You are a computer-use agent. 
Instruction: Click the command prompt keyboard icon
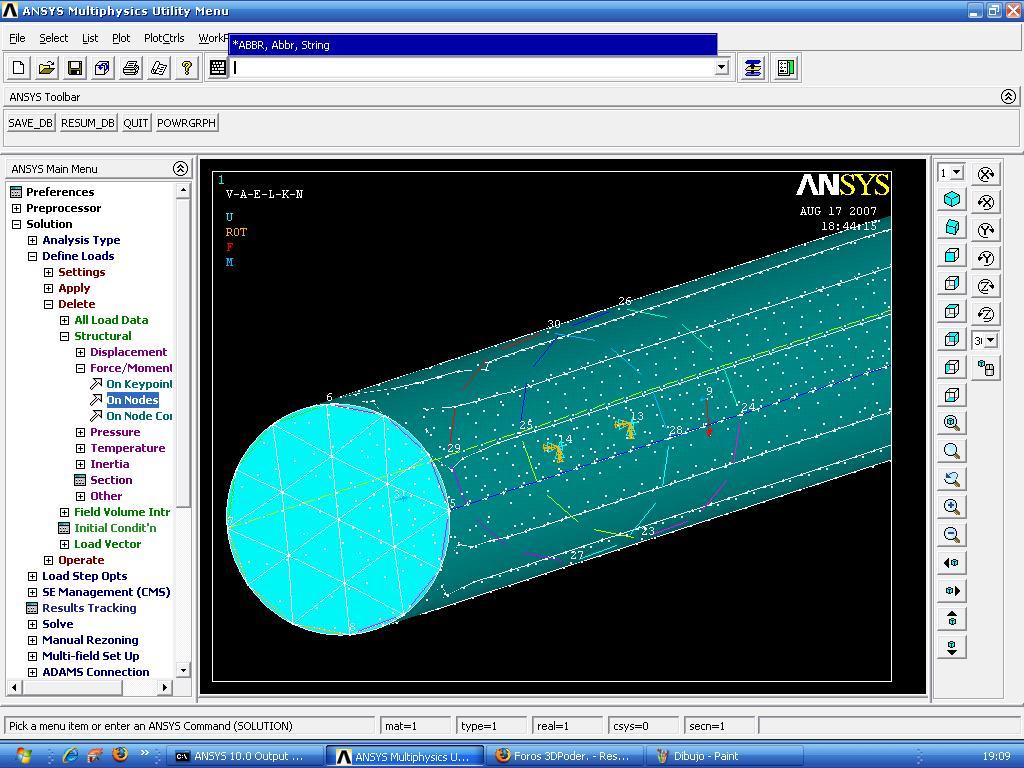pyautogui.click(x=217, y=68)
